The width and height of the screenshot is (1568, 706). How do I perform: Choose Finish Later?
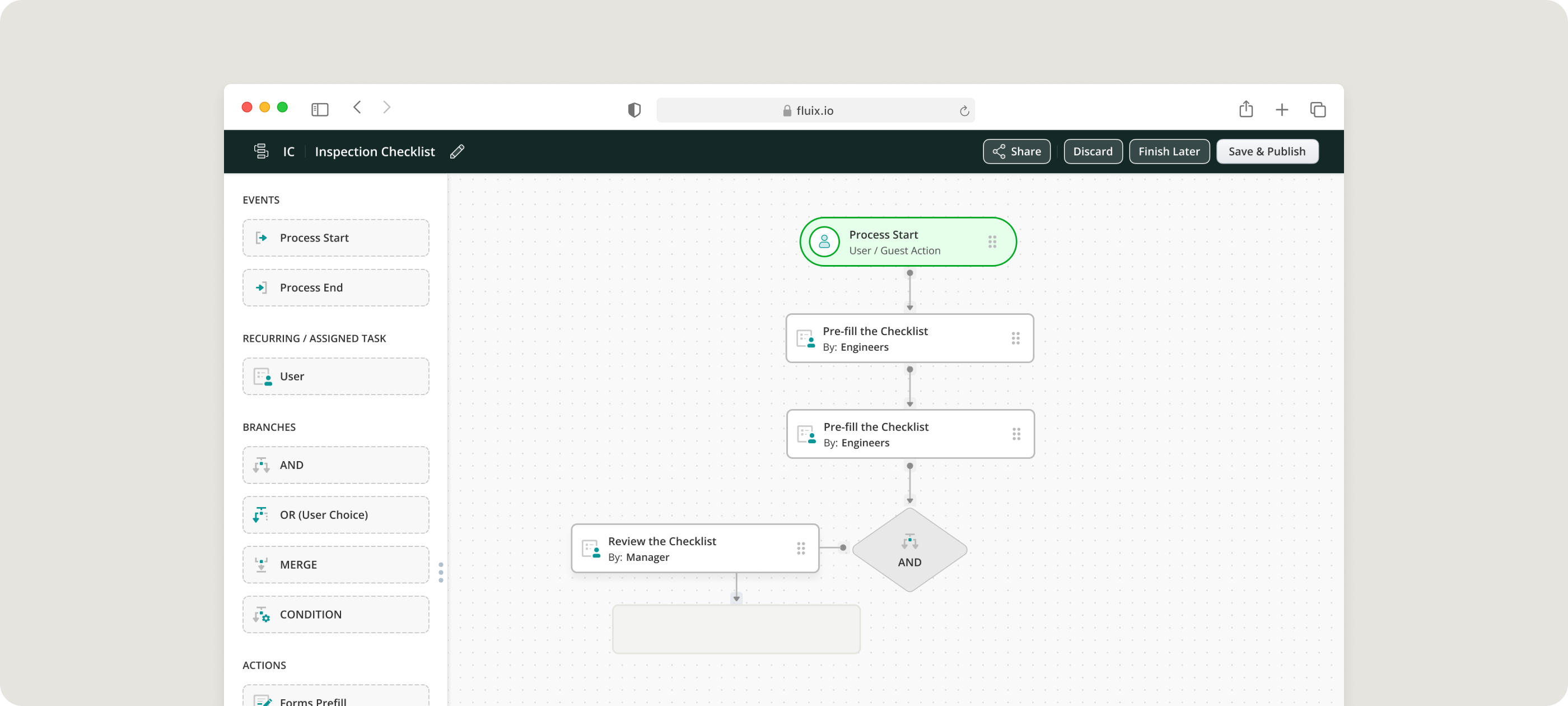(1169, 152)
